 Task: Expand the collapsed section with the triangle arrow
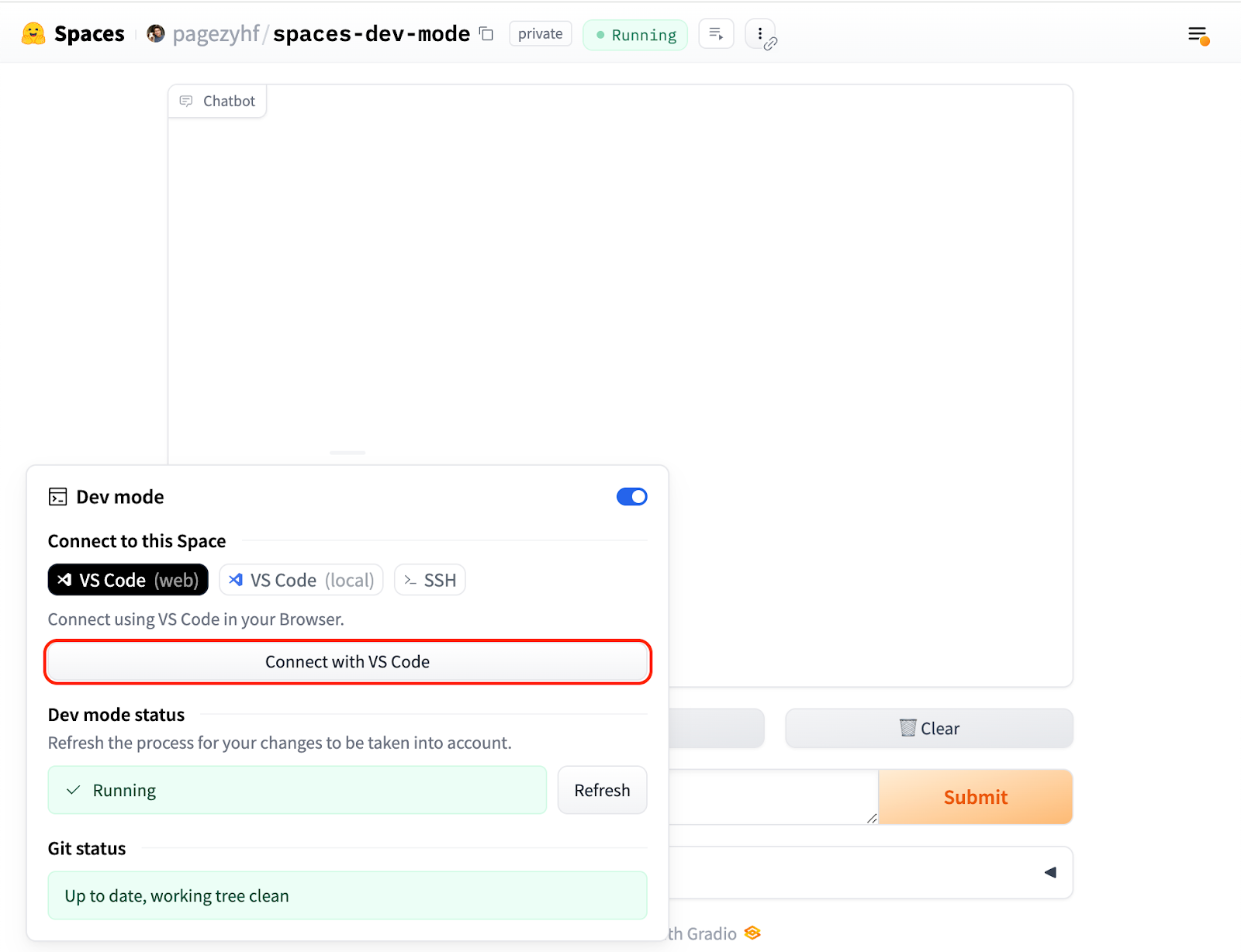point(1050,873)
